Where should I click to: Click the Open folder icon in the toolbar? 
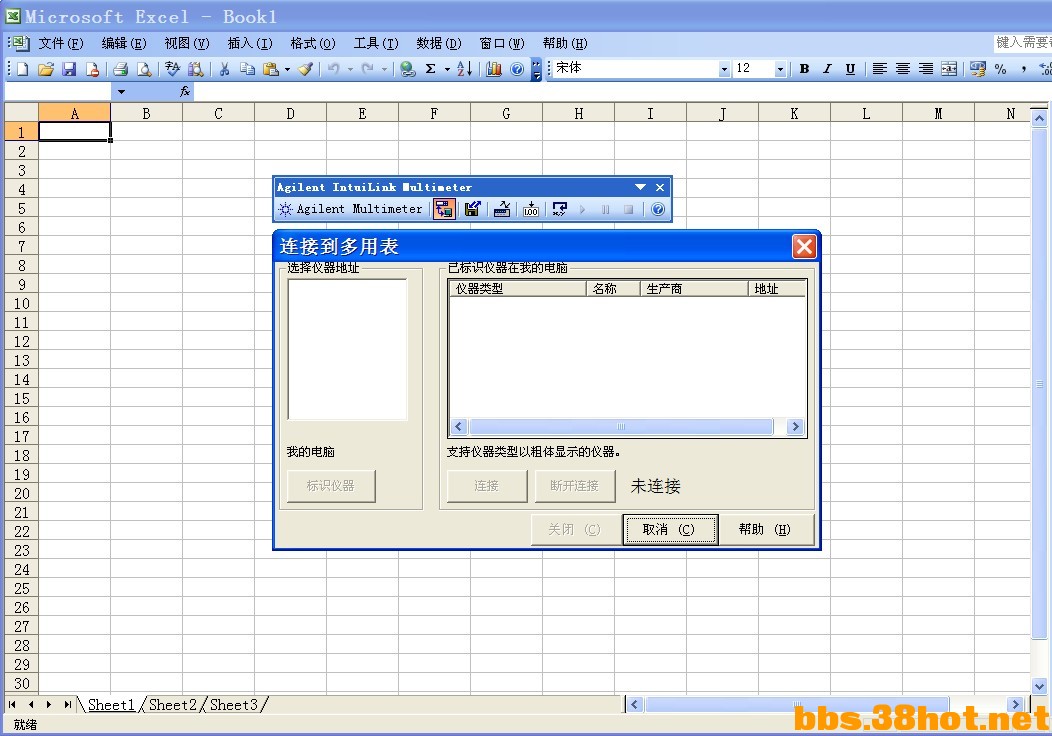(x=46, y=69)
